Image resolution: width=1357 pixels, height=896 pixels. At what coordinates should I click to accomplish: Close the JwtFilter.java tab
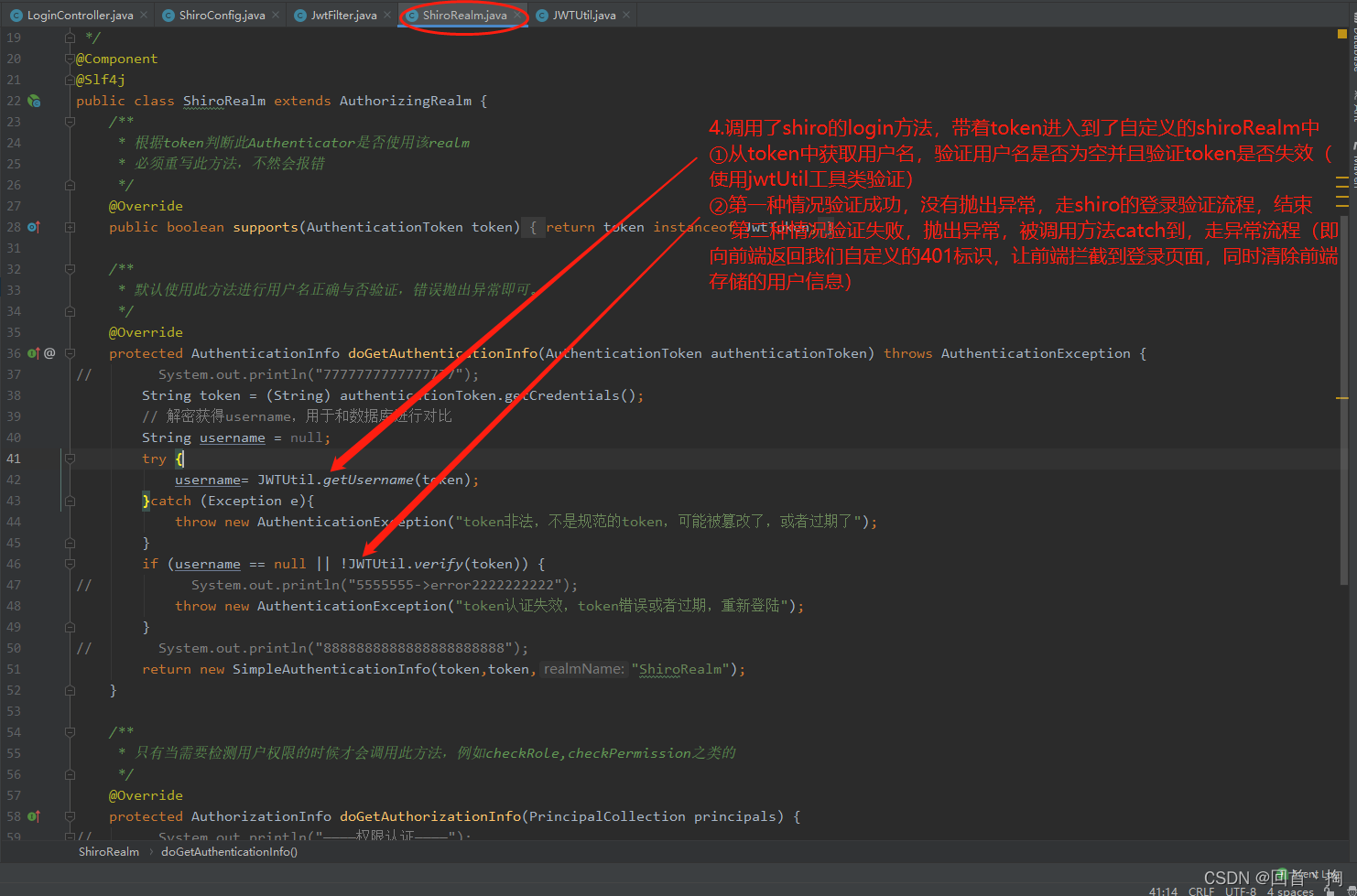[x=387, y=15]
